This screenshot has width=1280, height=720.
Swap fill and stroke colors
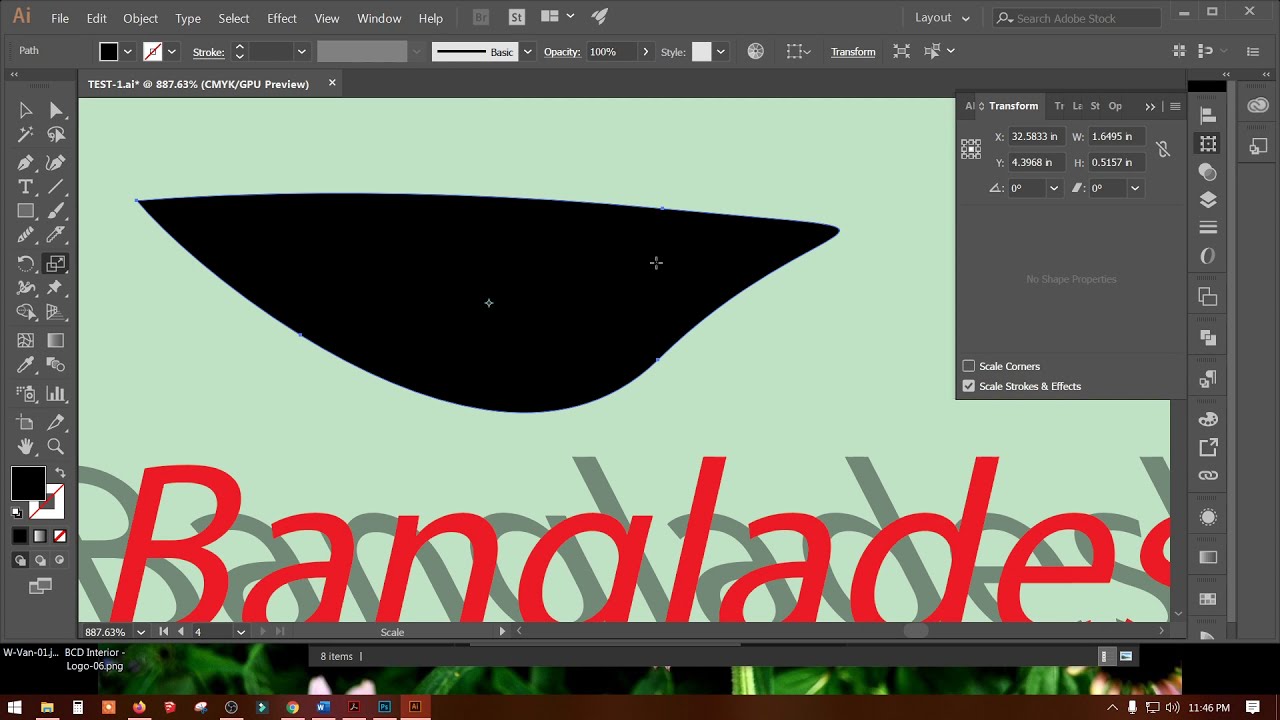coord(59,473)
